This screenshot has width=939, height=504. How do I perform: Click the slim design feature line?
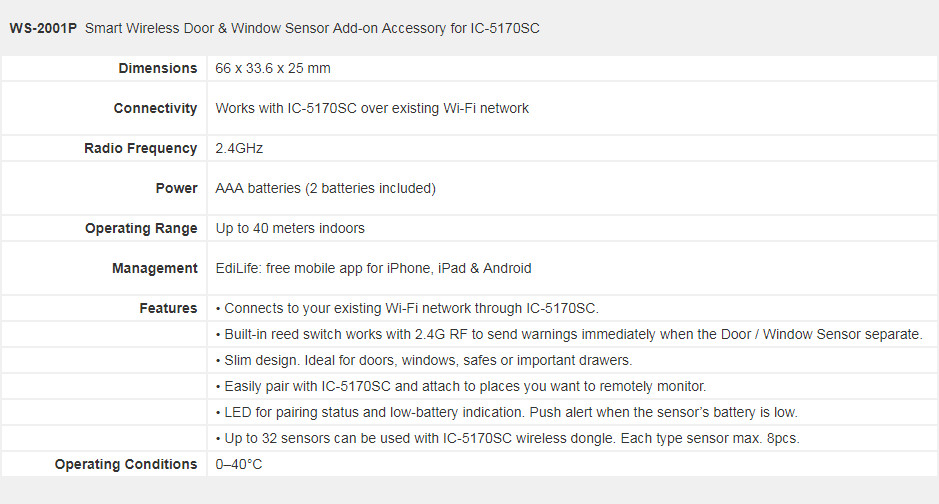pos(424,360)
